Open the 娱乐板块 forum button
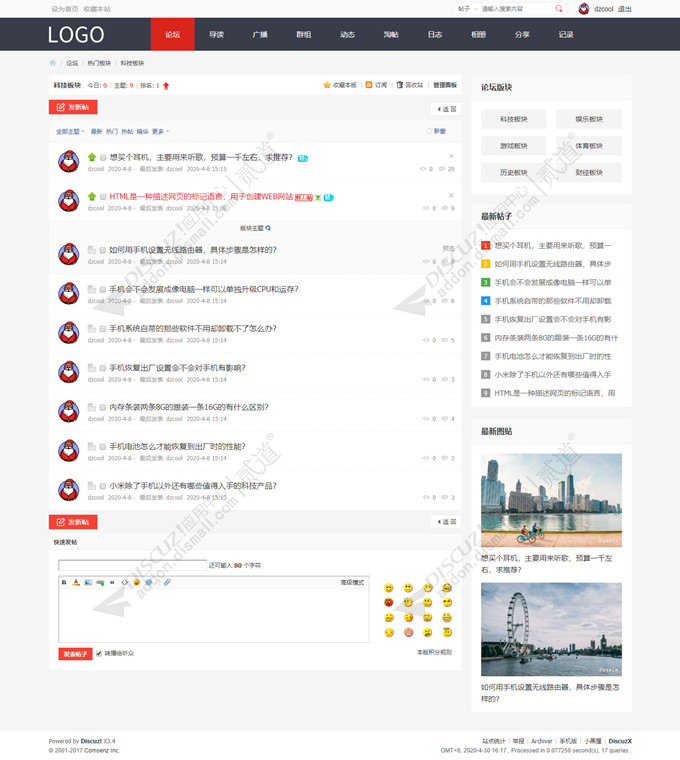680x760 pixels. click(x=589, y=119)
